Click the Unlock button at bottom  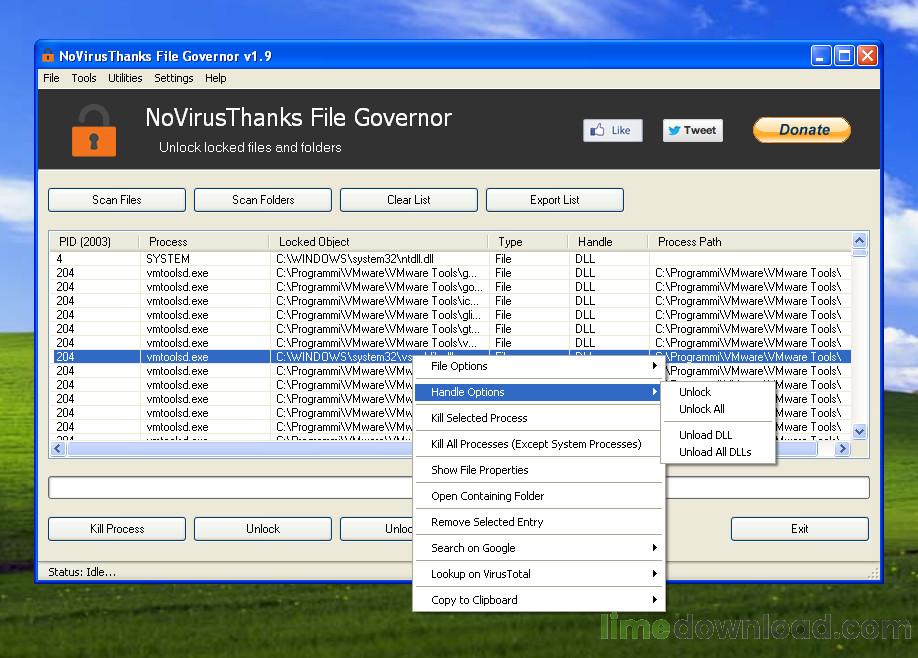(x=263, y=529)
